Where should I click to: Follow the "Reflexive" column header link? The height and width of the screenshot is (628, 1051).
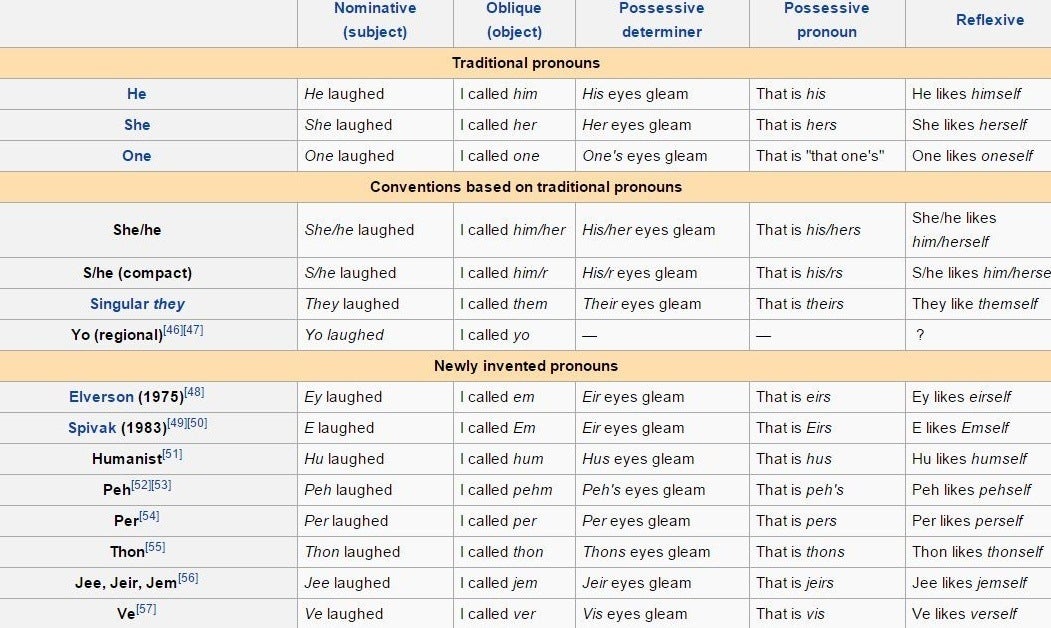tap(989, 20)
